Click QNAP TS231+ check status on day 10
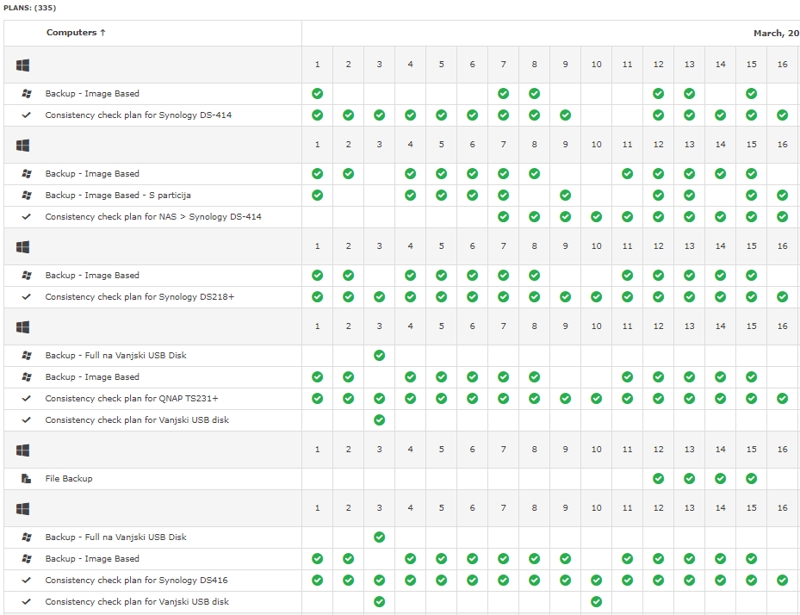 [x=596, y=399]
